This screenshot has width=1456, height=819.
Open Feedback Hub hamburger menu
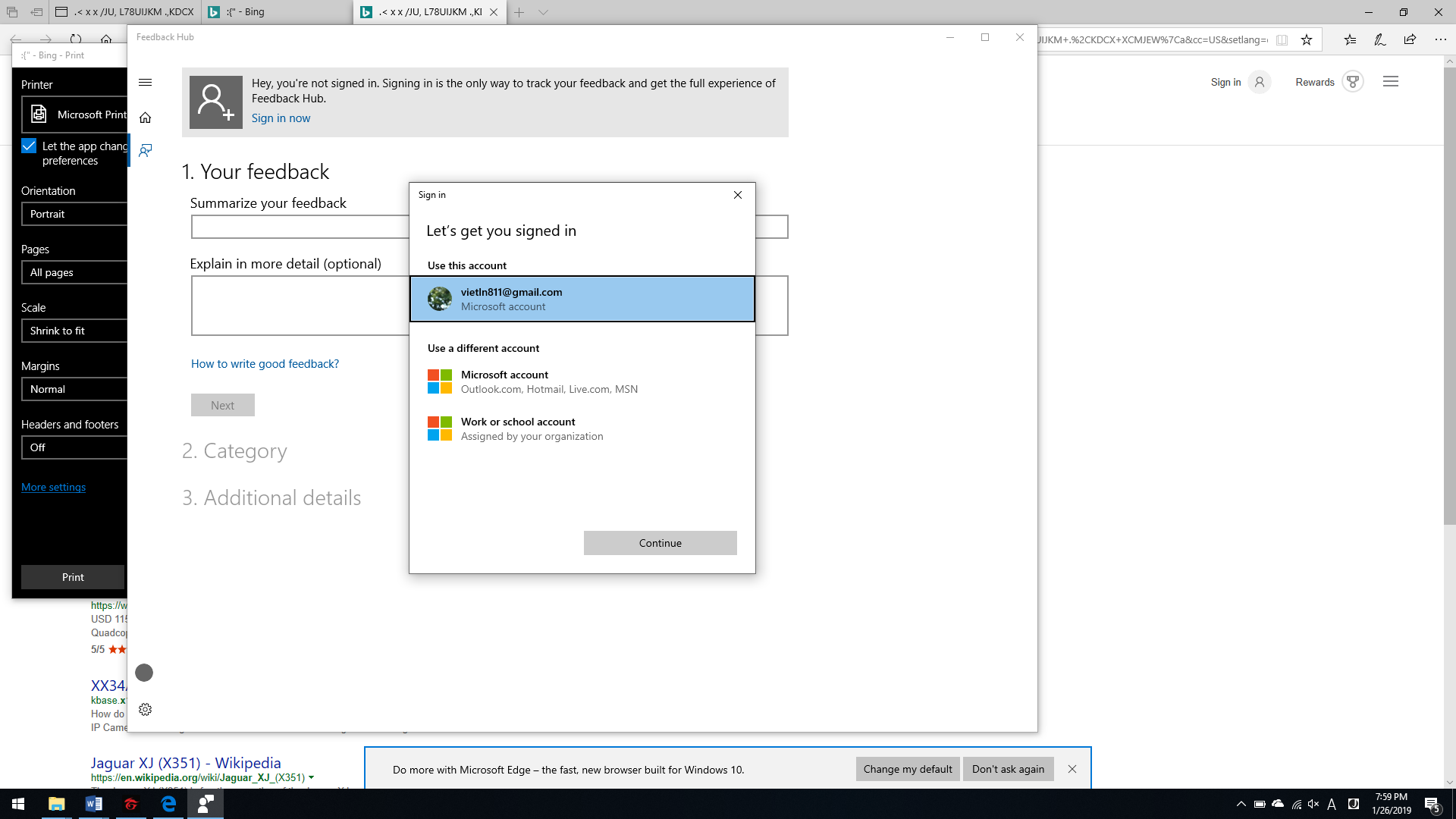145,83
